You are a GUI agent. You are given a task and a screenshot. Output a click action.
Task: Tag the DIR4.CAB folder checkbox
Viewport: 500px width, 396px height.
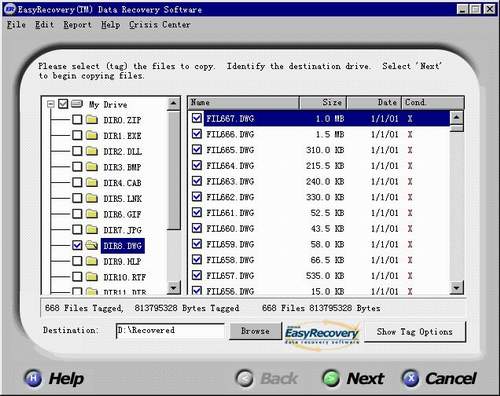pos(77,182)
